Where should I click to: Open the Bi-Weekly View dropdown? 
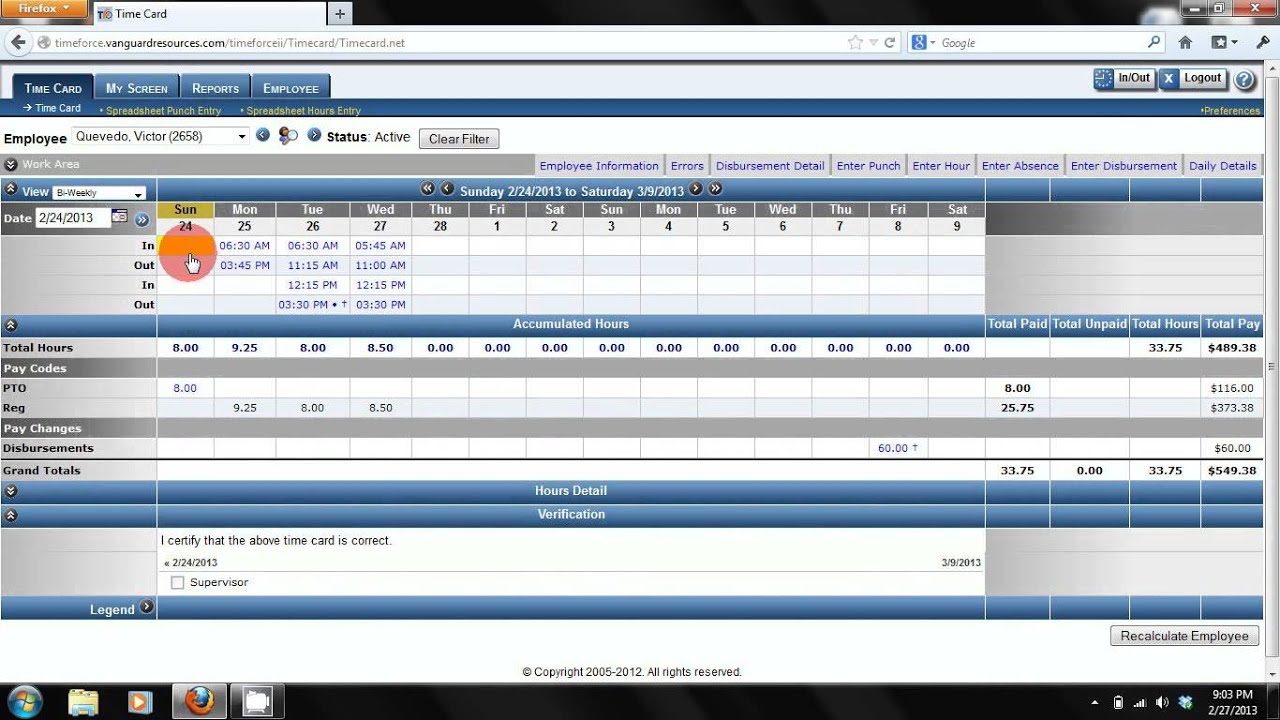tap(99, 193)
